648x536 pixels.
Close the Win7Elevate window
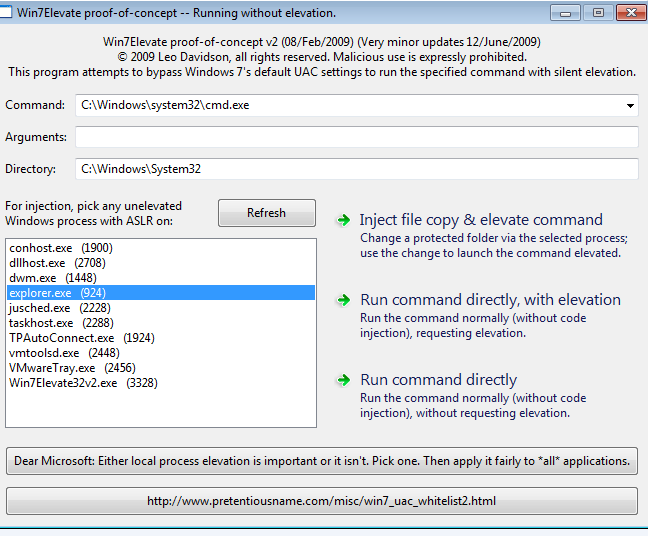pyautogui.click(x=631, y=13)
